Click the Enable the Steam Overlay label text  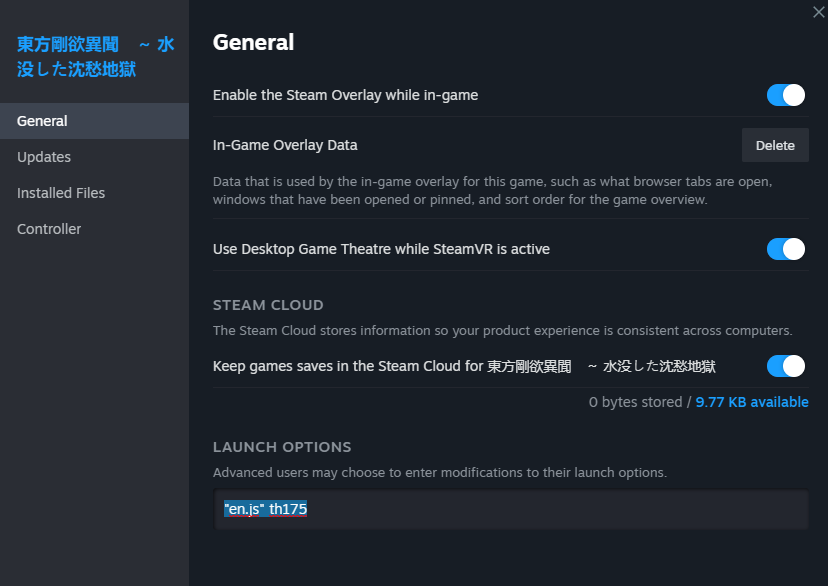click(x=345, y=95)
